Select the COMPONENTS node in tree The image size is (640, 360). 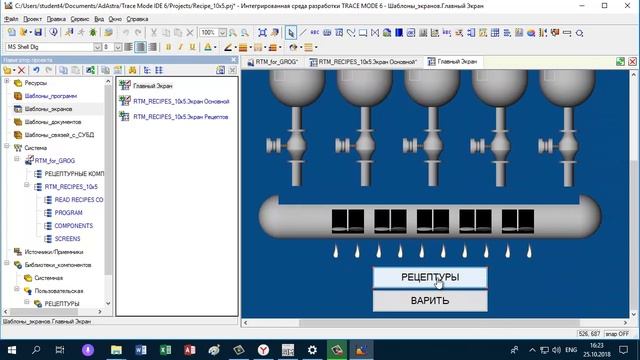(73, 226)
